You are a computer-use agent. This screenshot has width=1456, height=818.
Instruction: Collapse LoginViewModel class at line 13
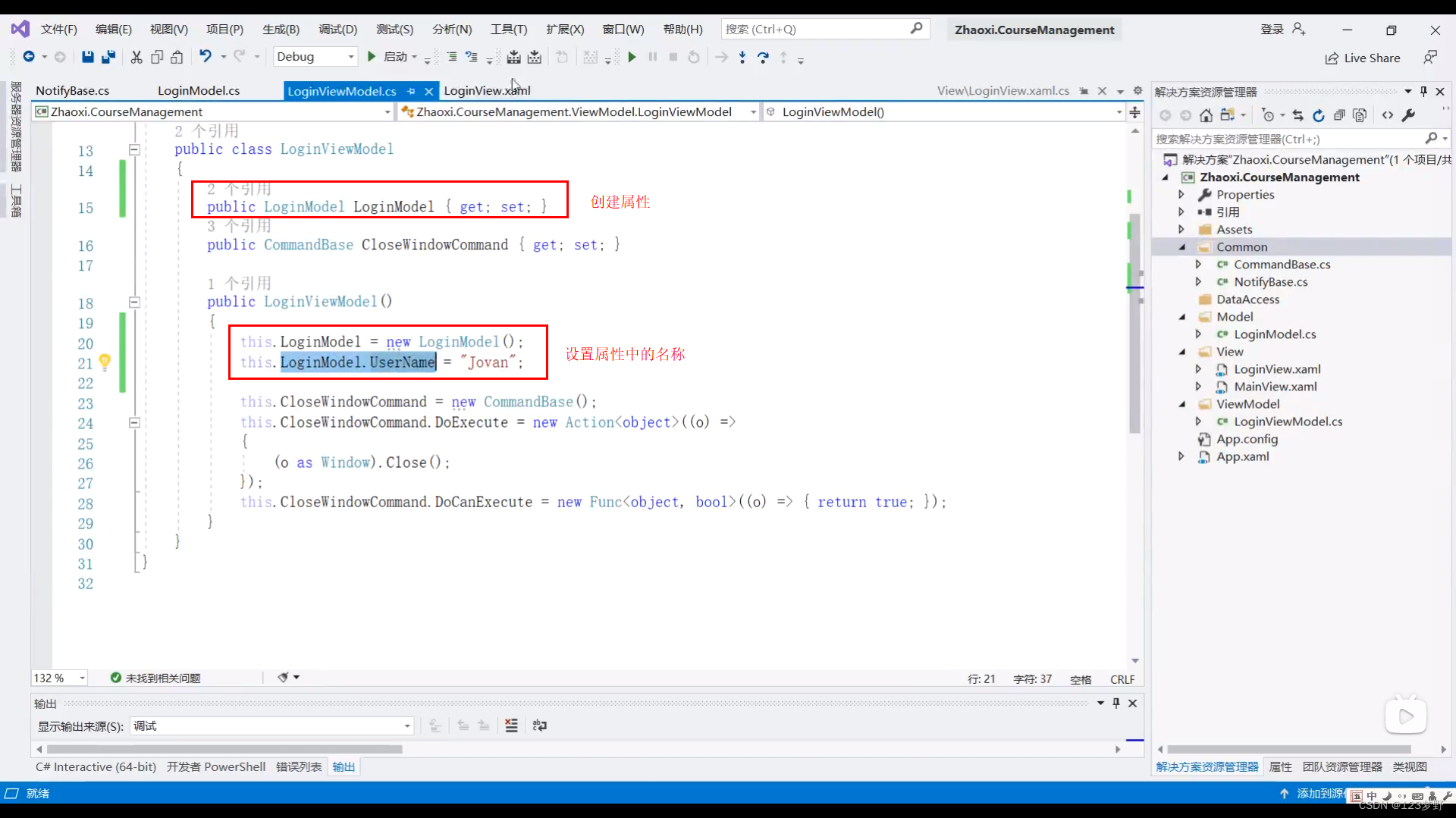pyautogui.click(x=134, y=149)
